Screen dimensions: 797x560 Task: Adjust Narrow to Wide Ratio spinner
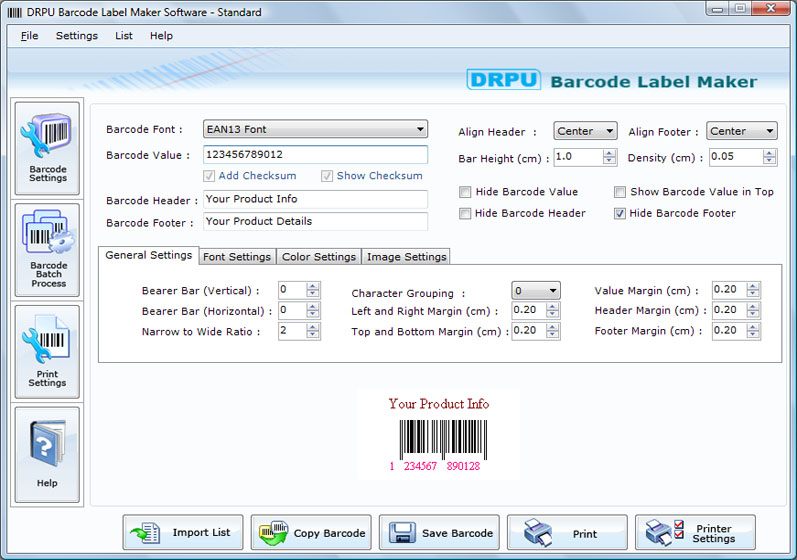pyautogui.click(x=313, y=331)
